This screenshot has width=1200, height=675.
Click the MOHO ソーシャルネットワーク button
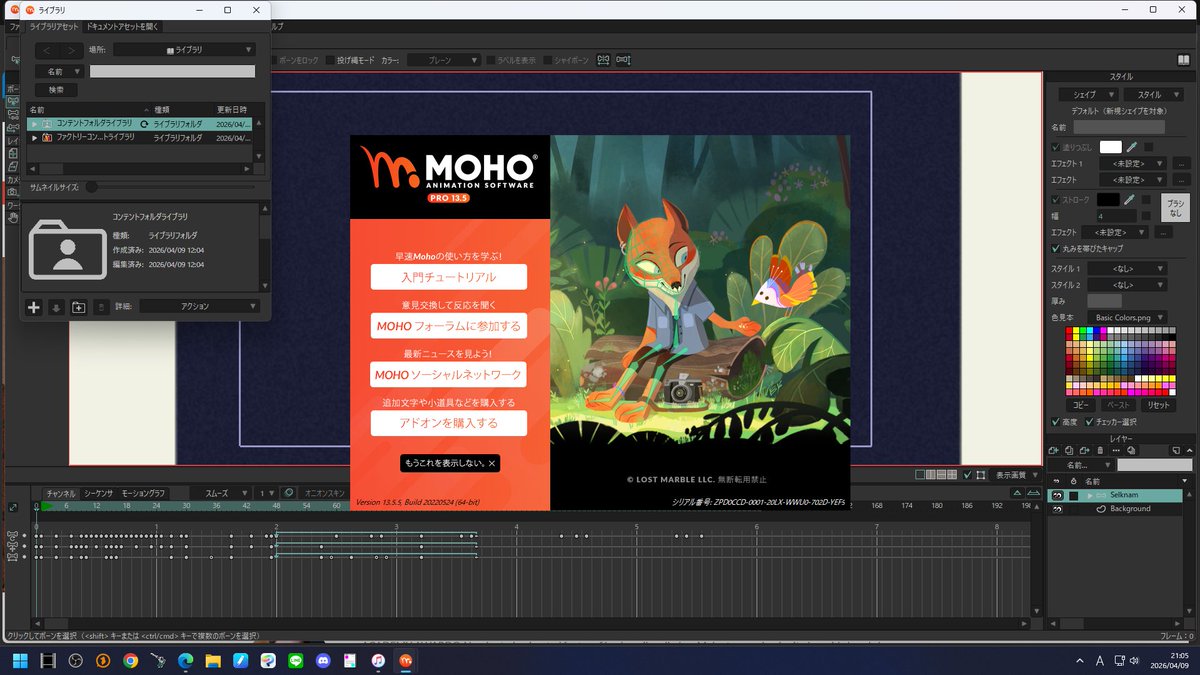coord(448,375)
